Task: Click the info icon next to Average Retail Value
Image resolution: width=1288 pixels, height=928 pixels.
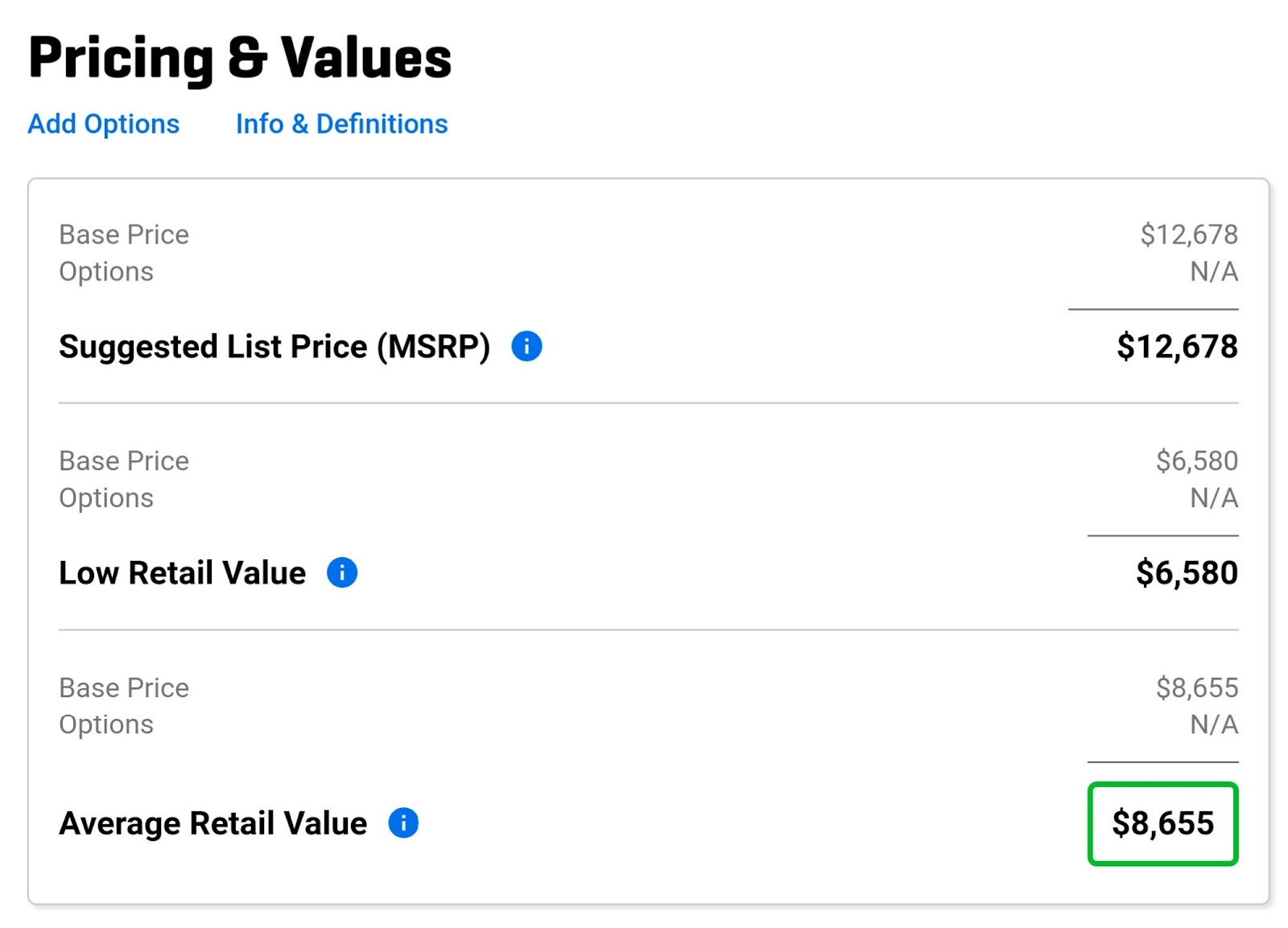Action: 403,823
